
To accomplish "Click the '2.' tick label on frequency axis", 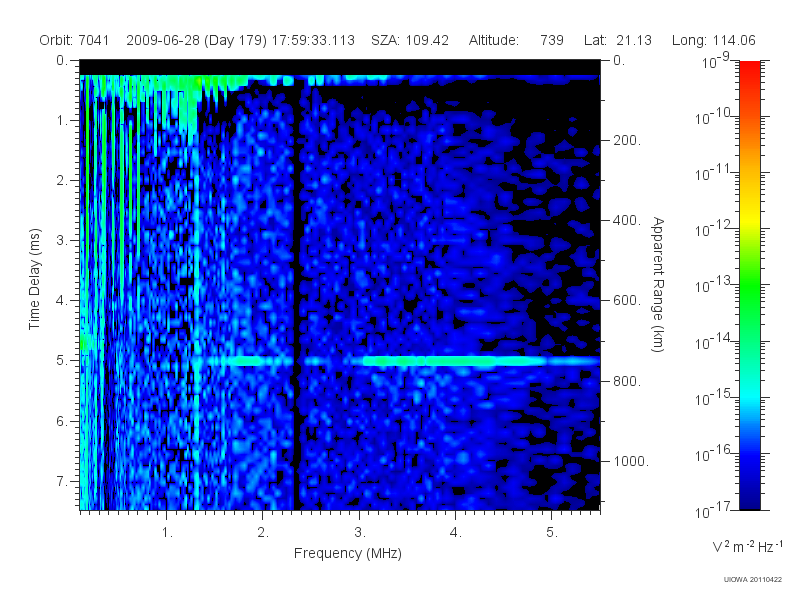I will tap(263, 533).
